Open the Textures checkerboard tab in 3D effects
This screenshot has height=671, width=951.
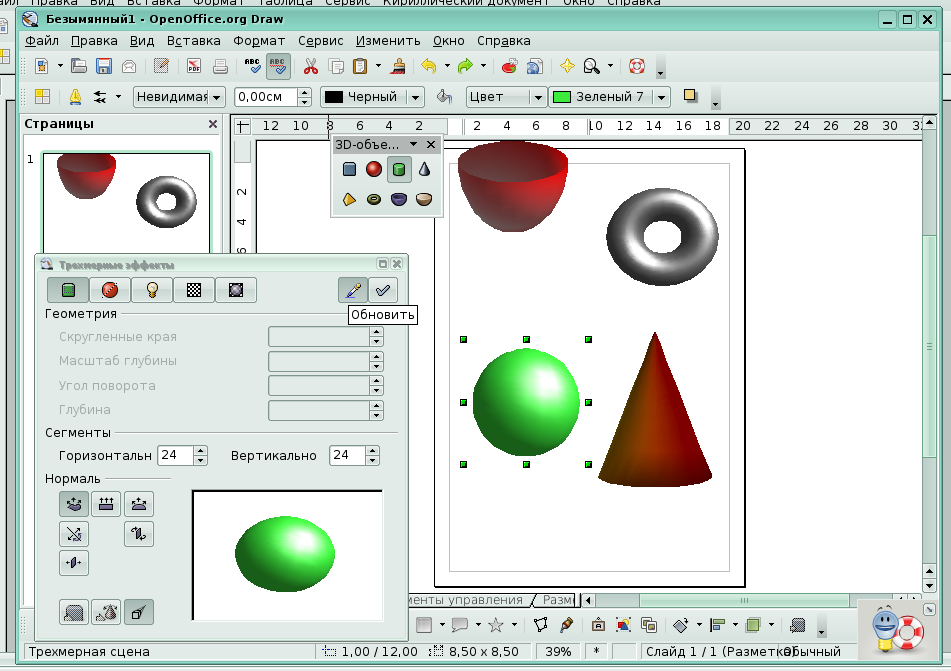tap(194, 290)
